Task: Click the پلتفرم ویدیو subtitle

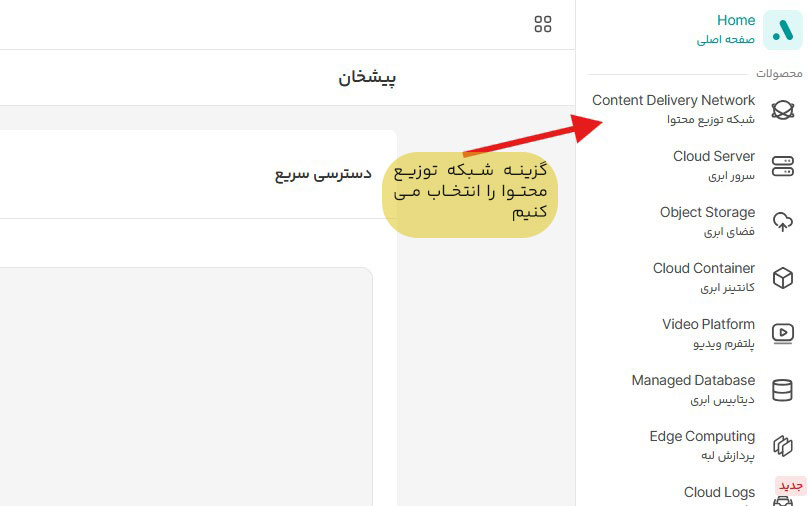Action: [723, 344]
